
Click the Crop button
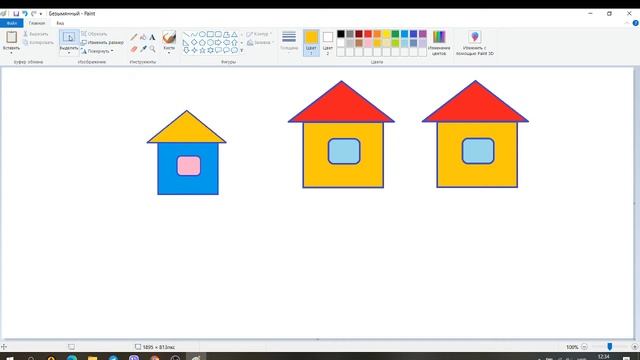[x=95, y=34]
